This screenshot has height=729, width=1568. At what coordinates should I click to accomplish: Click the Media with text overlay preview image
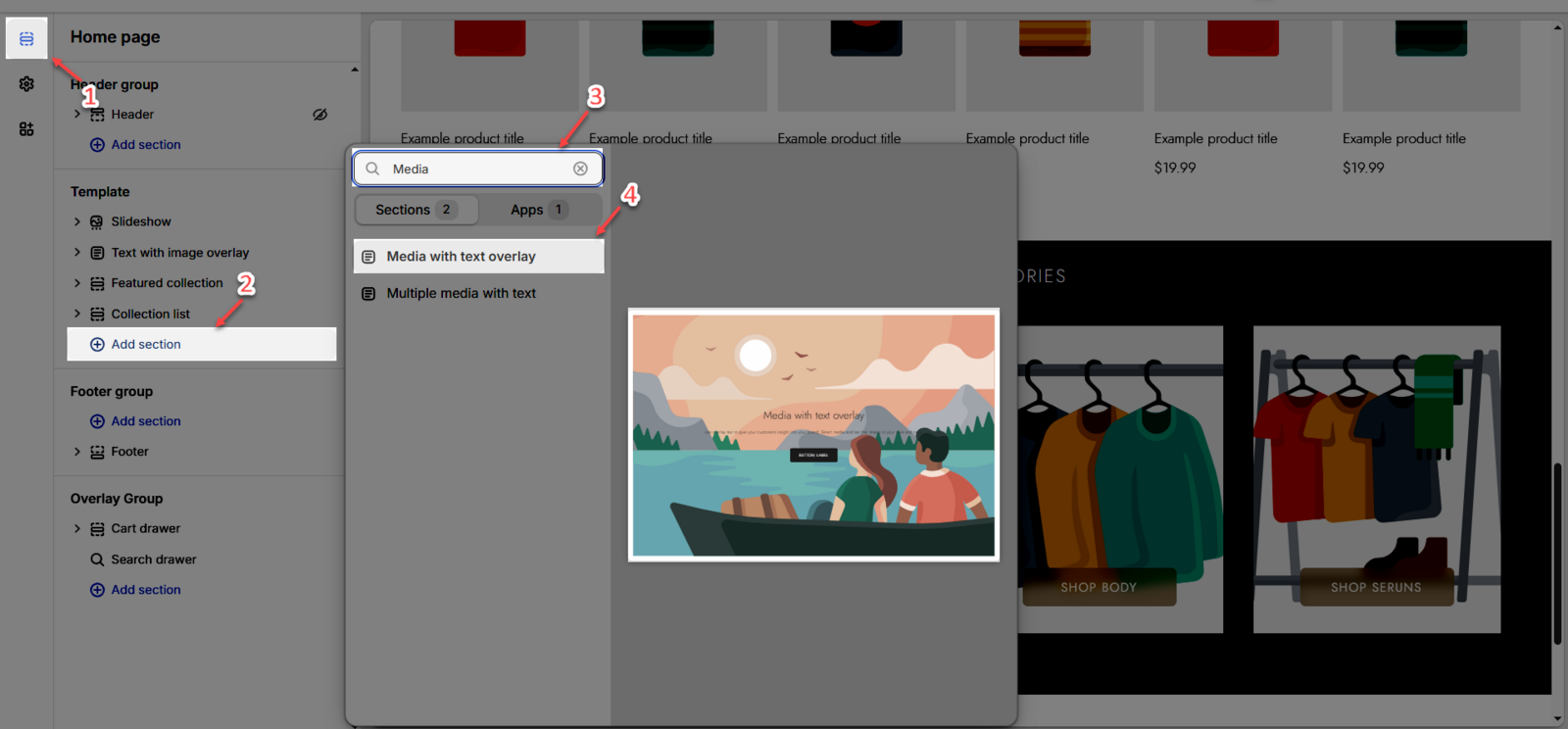click(813, 435)
